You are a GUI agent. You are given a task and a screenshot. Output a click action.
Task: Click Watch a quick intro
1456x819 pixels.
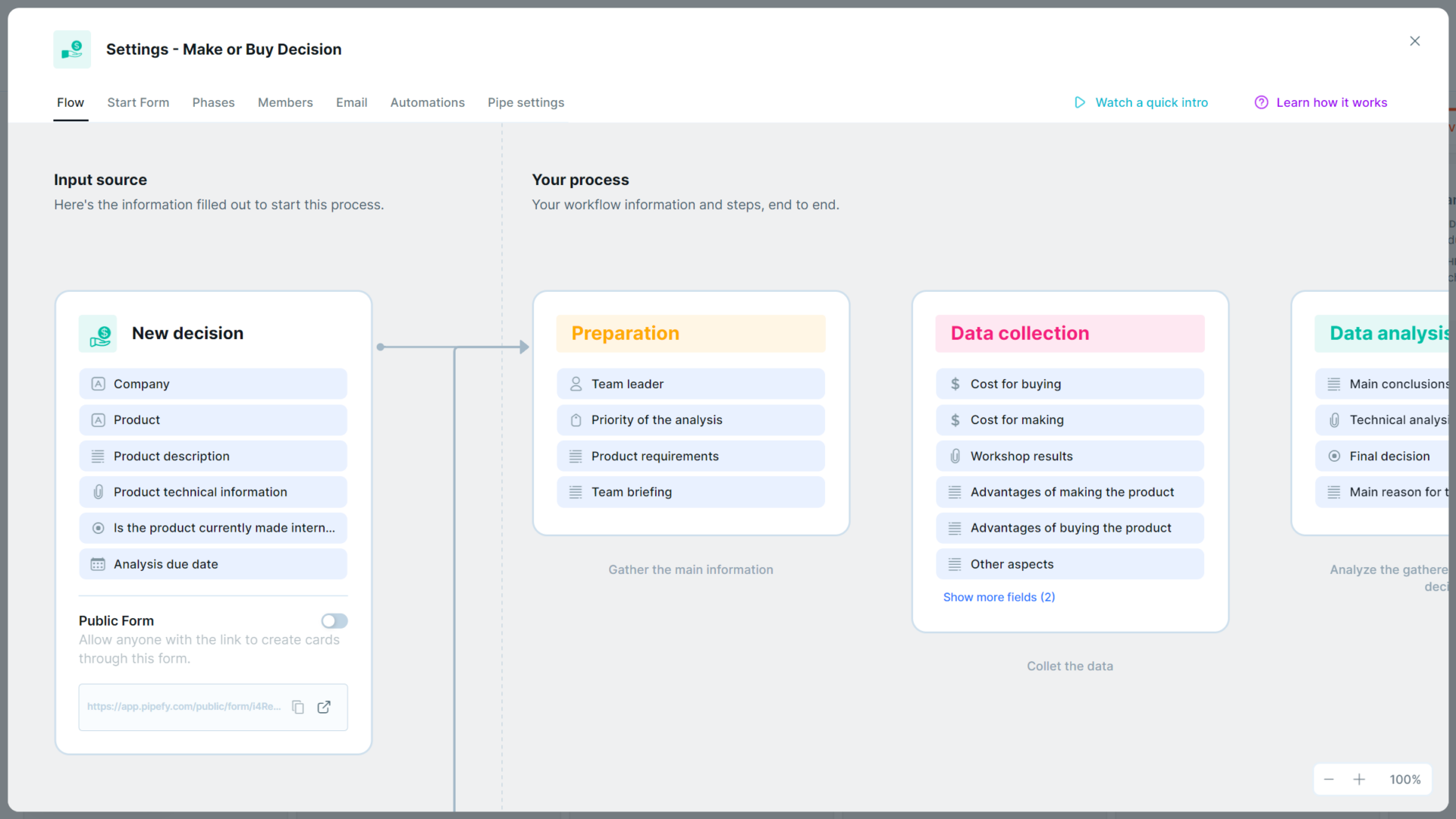[1152, 102]
